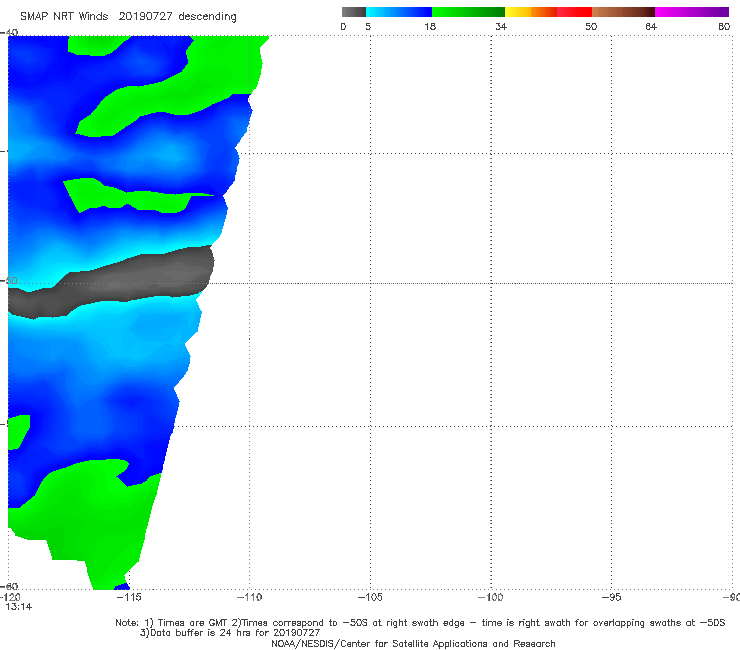Click the longitude label '-95'
Viewport: 740px width, 650px height.
612,597
